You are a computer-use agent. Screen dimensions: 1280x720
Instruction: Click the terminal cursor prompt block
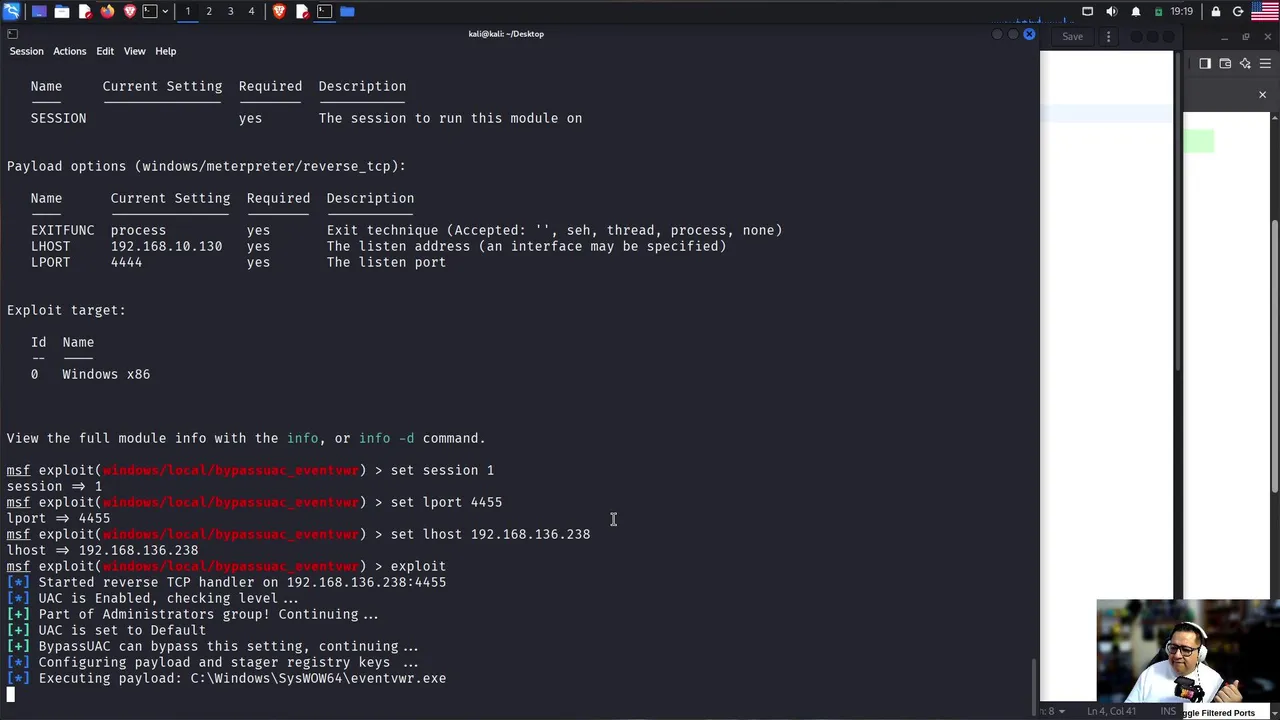coord(11,694)
